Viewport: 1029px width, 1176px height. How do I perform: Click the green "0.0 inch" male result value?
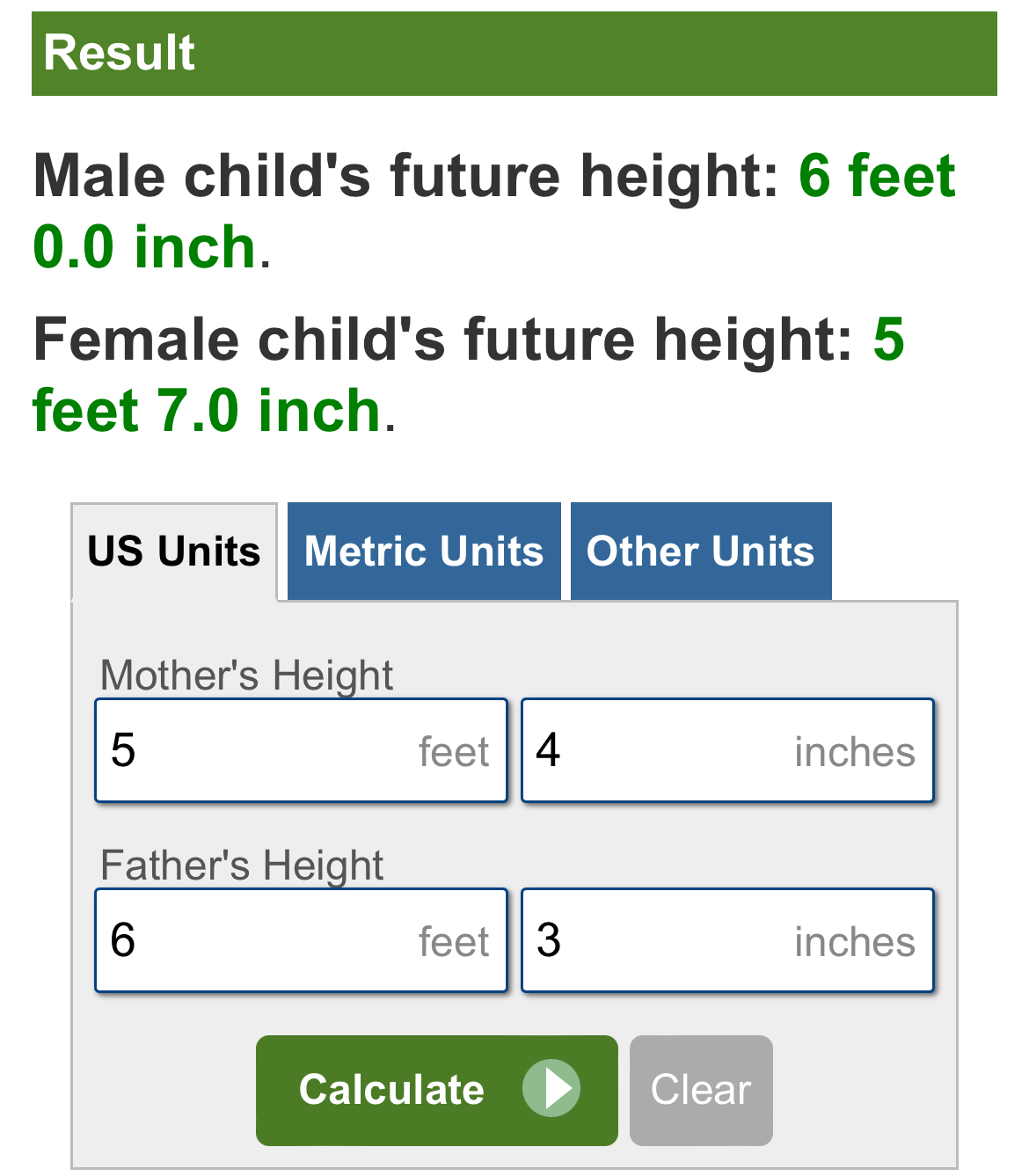point(144,246)
